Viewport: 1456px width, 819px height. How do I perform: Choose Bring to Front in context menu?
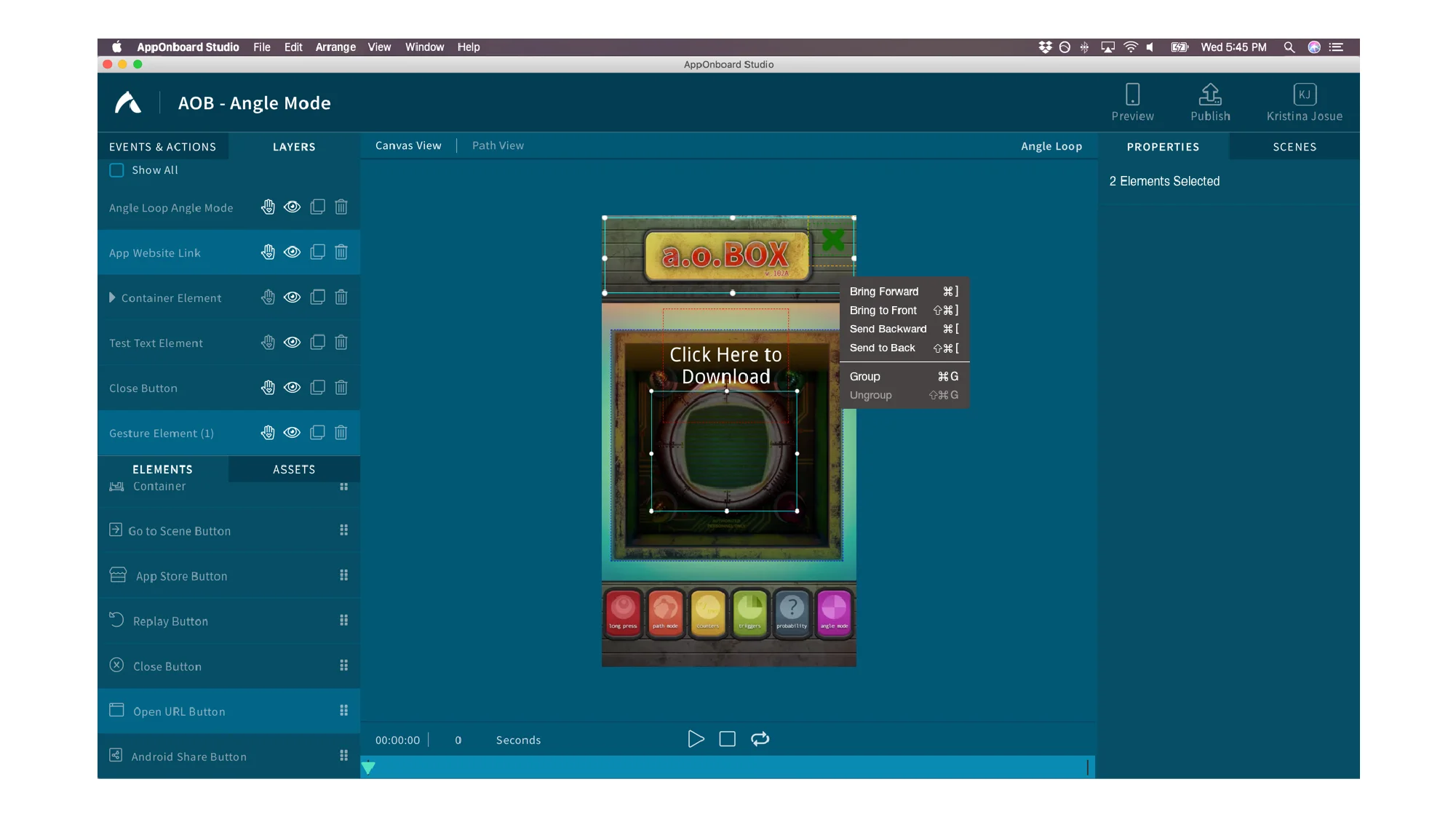click(x=904, y=311)
